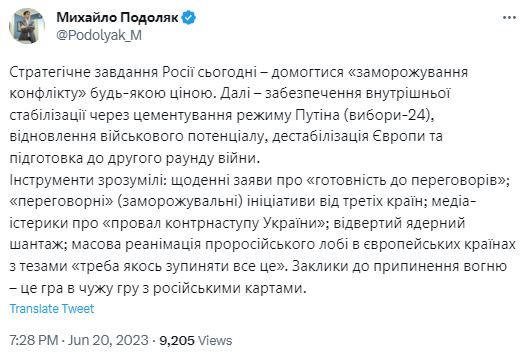Click tweet line starting "з тезами «треба якось"

(258, 266)
